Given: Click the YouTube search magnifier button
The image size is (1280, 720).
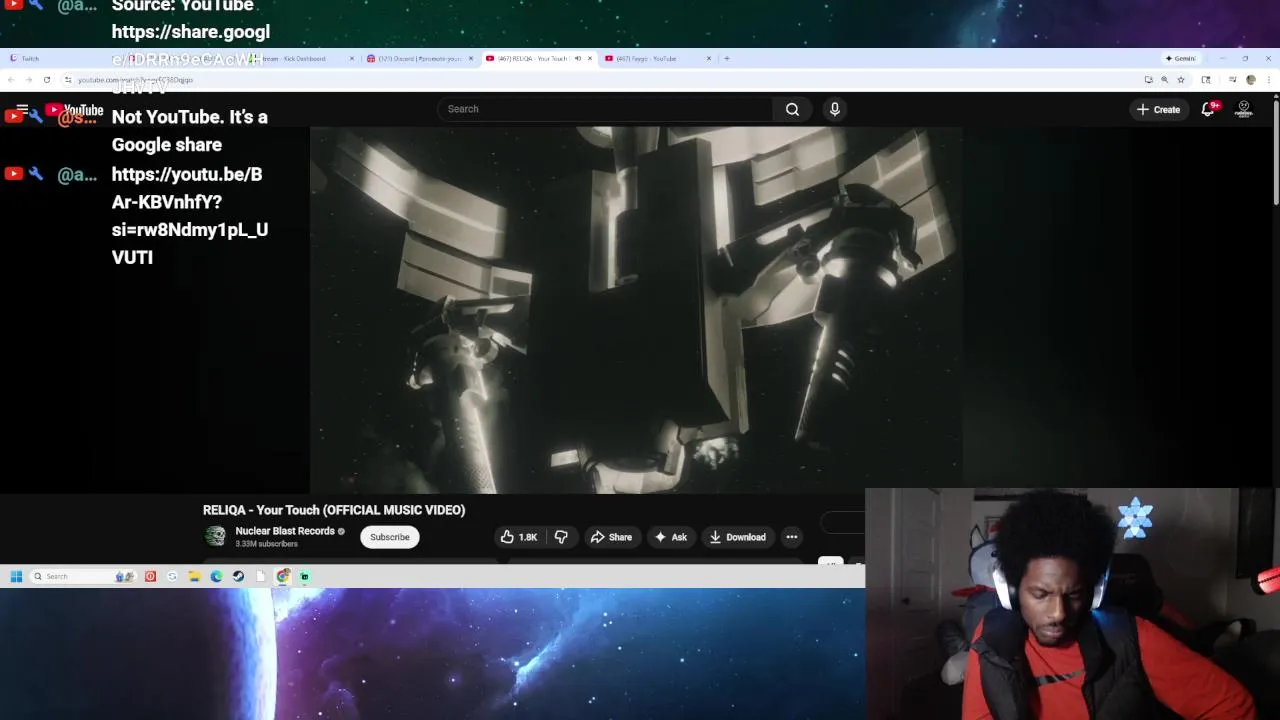Looking at the screenshot, I should coord(792,109).
